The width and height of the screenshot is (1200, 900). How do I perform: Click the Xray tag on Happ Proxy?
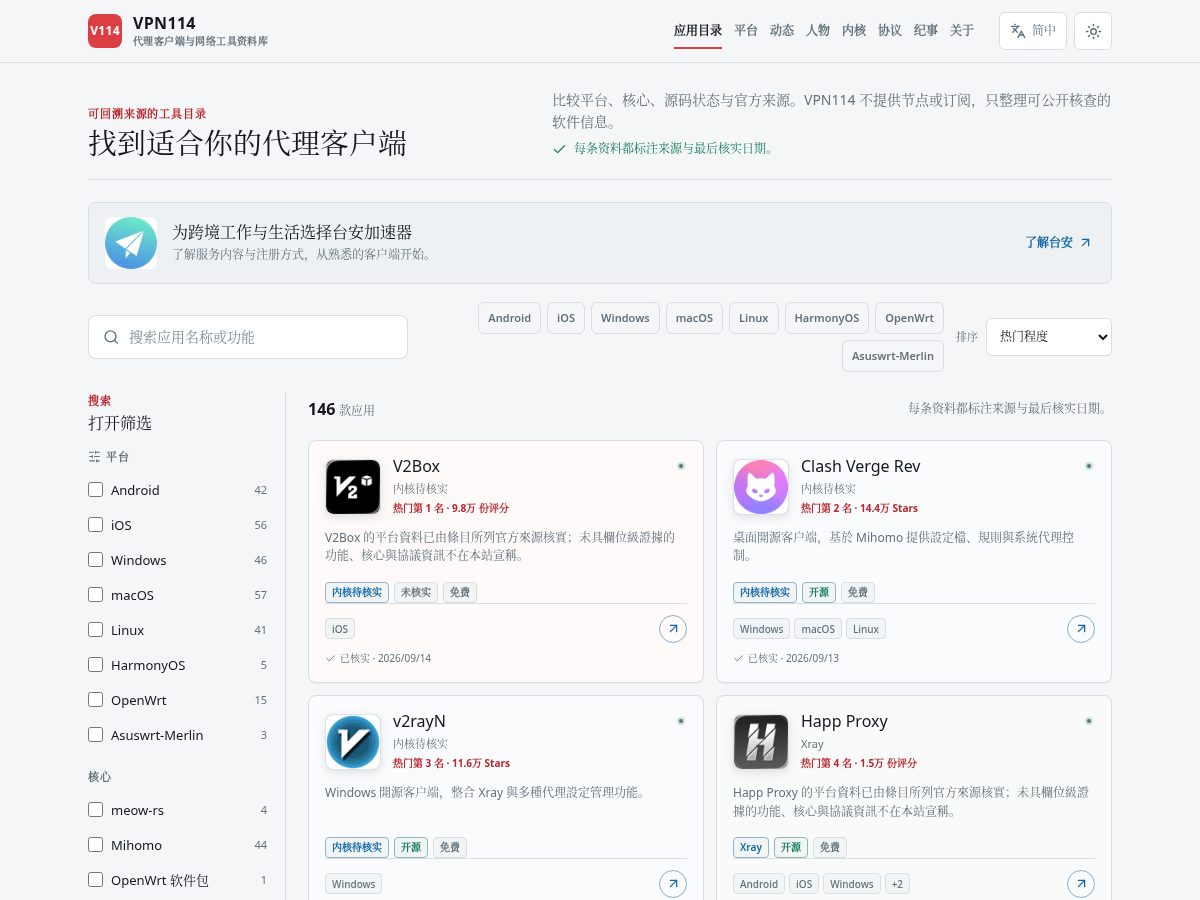coord(751,847)
